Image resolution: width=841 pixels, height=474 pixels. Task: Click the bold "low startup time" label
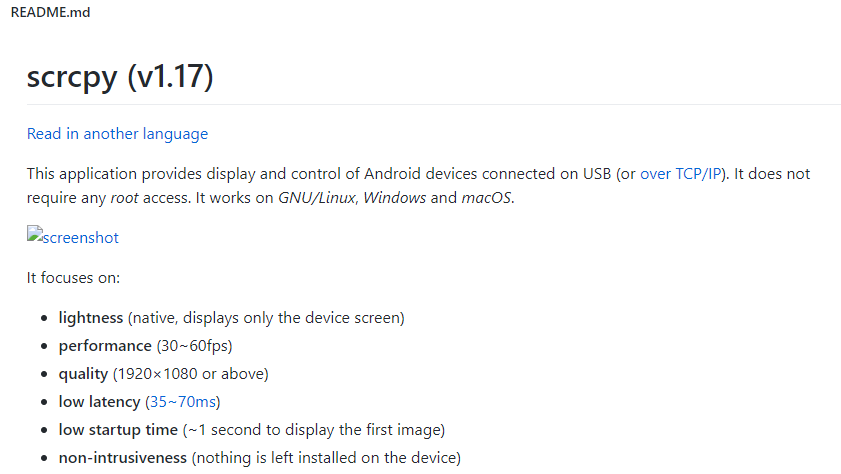[x=117, y=429]
